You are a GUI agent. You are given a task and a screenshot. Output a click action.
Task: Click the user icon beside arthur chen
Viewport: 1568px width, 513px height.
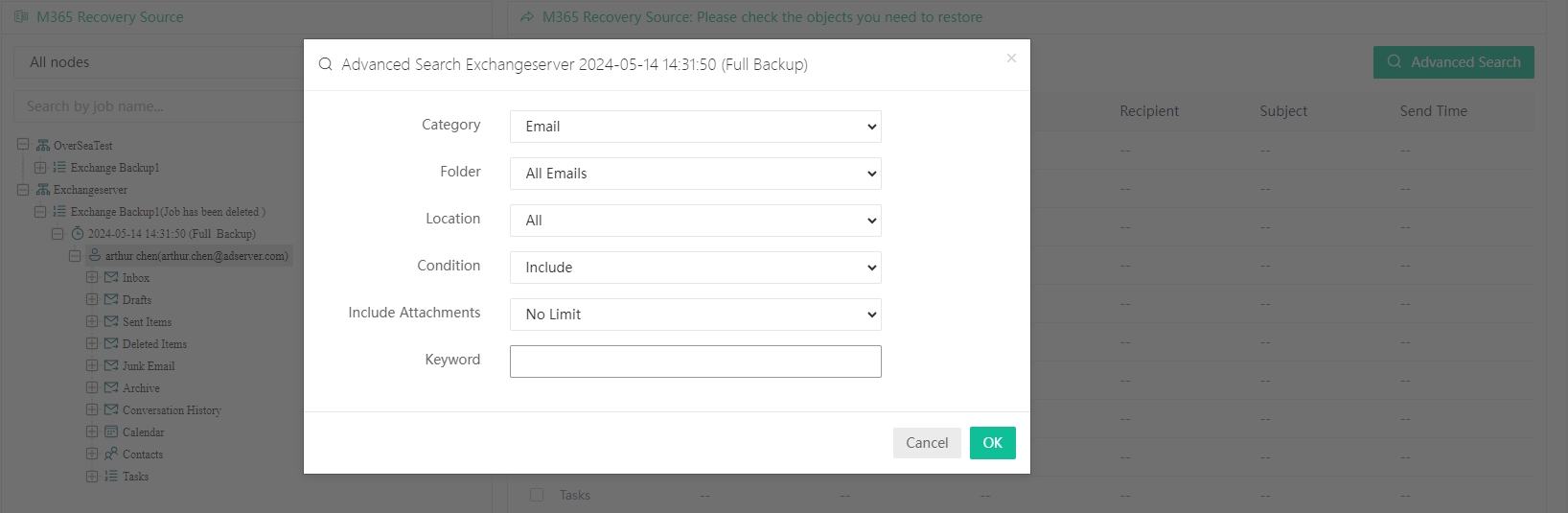click(95, 256)
